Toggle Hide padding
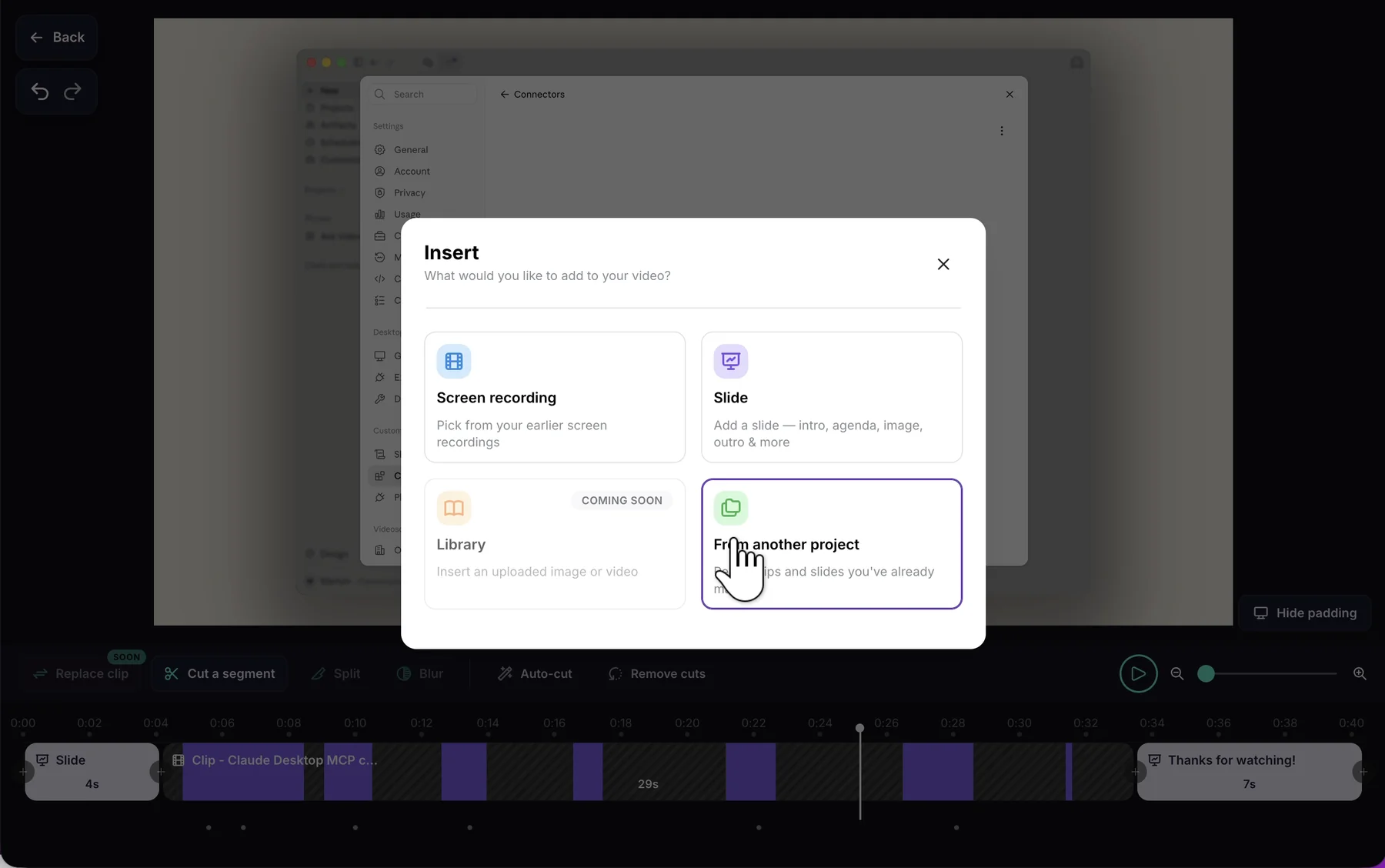Viewport: 1385px width, 868px height. tap(1305, 613)
